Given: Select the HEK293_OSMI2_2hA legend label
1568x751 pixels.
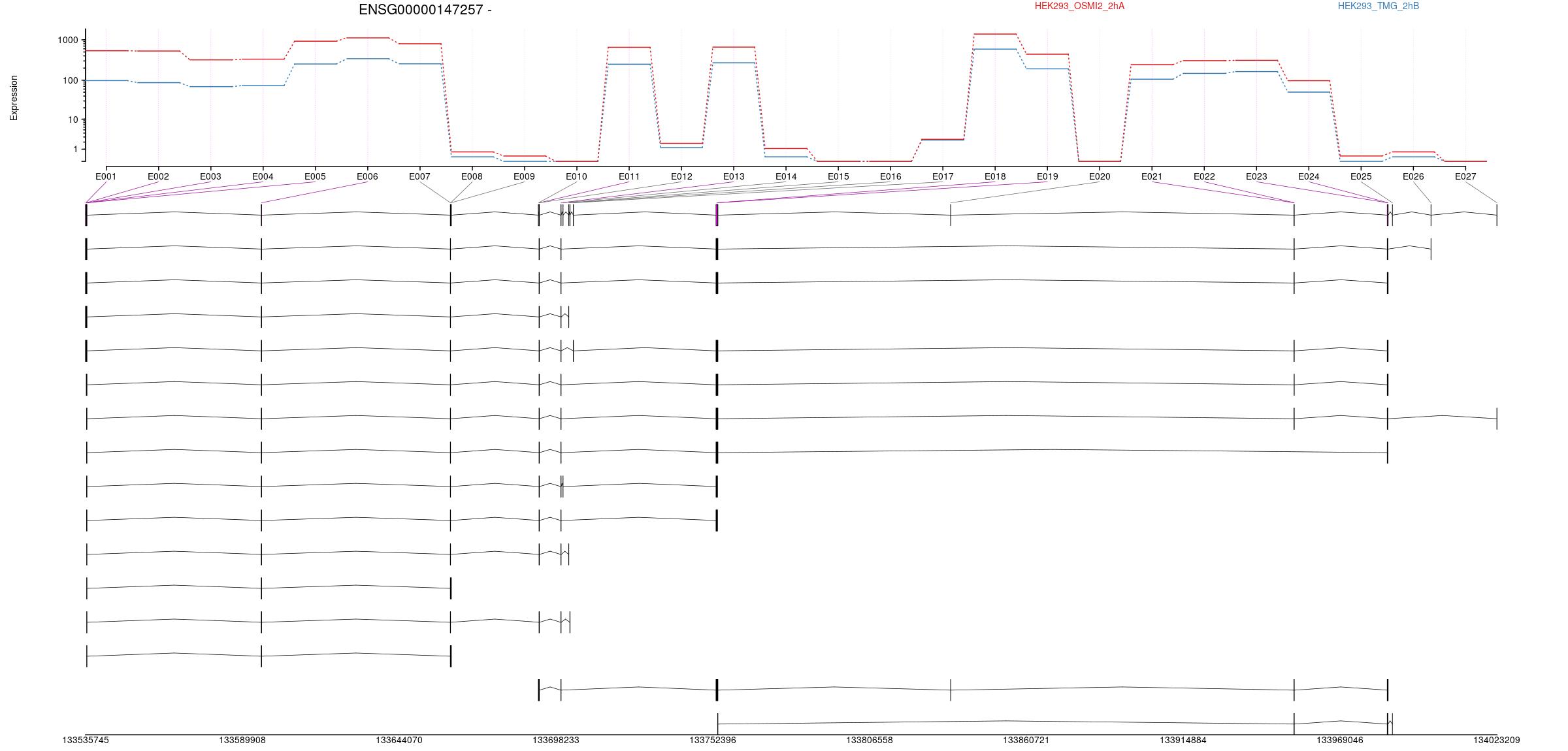Looking at the screenshot, I should [x=1079, y=6].
